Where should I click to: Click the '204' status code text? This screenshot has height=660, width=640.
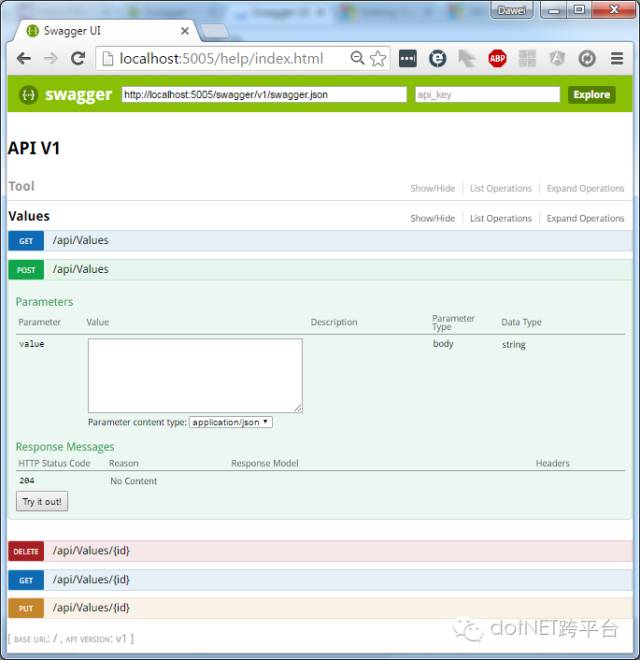[x=27, y=480]
